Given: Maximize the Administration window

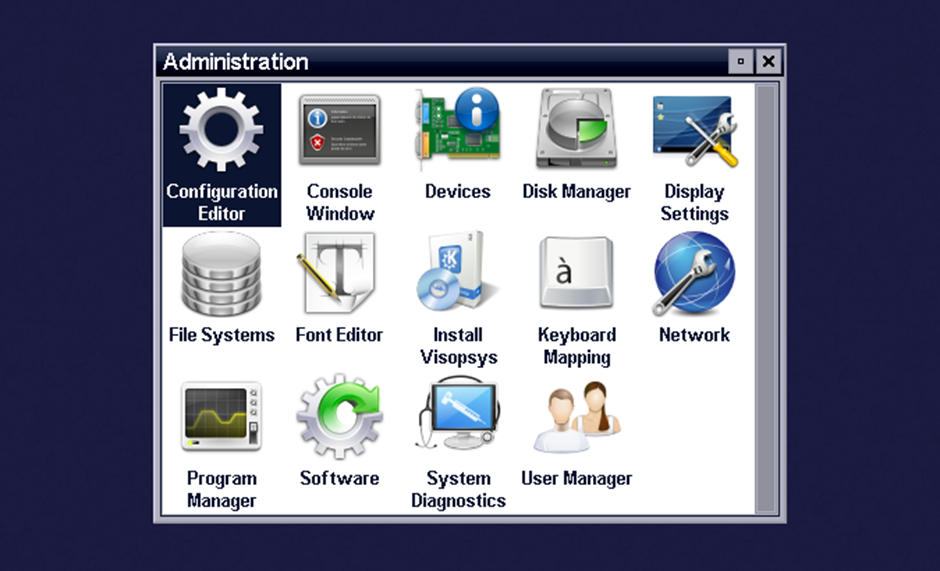Looking at the screenshot, I should 741,61.
